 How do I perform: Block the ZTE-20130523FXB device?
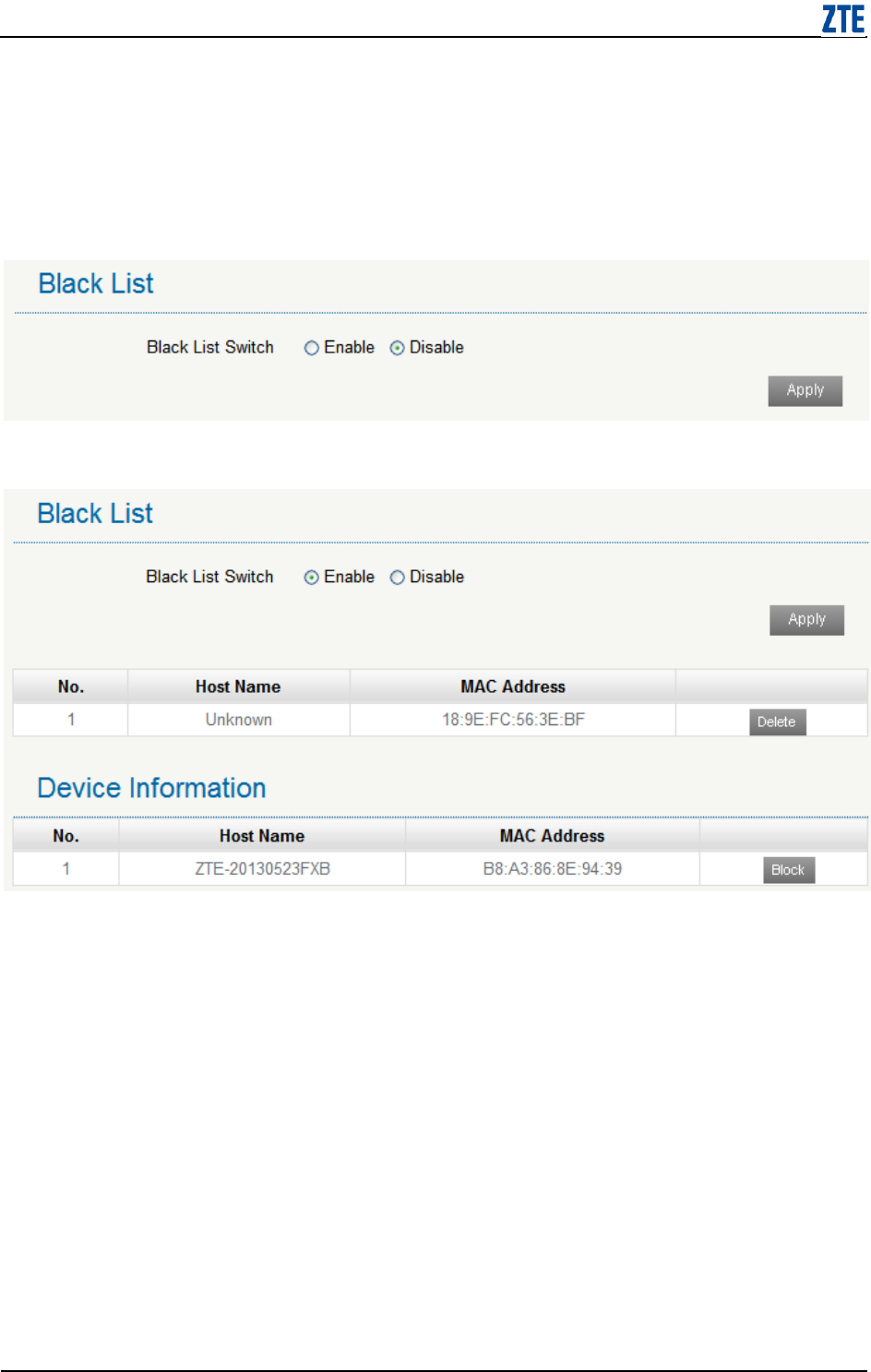pos(789,870)
